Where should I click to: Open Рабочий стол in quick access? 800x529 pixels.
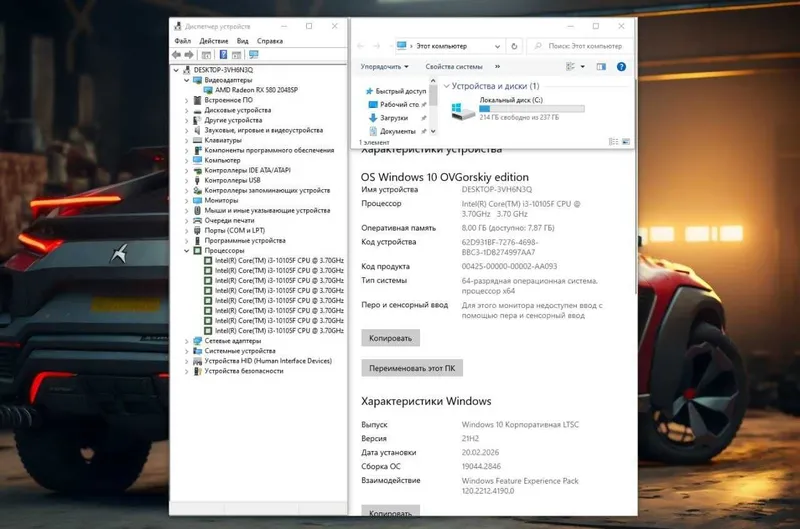[399, 105]
